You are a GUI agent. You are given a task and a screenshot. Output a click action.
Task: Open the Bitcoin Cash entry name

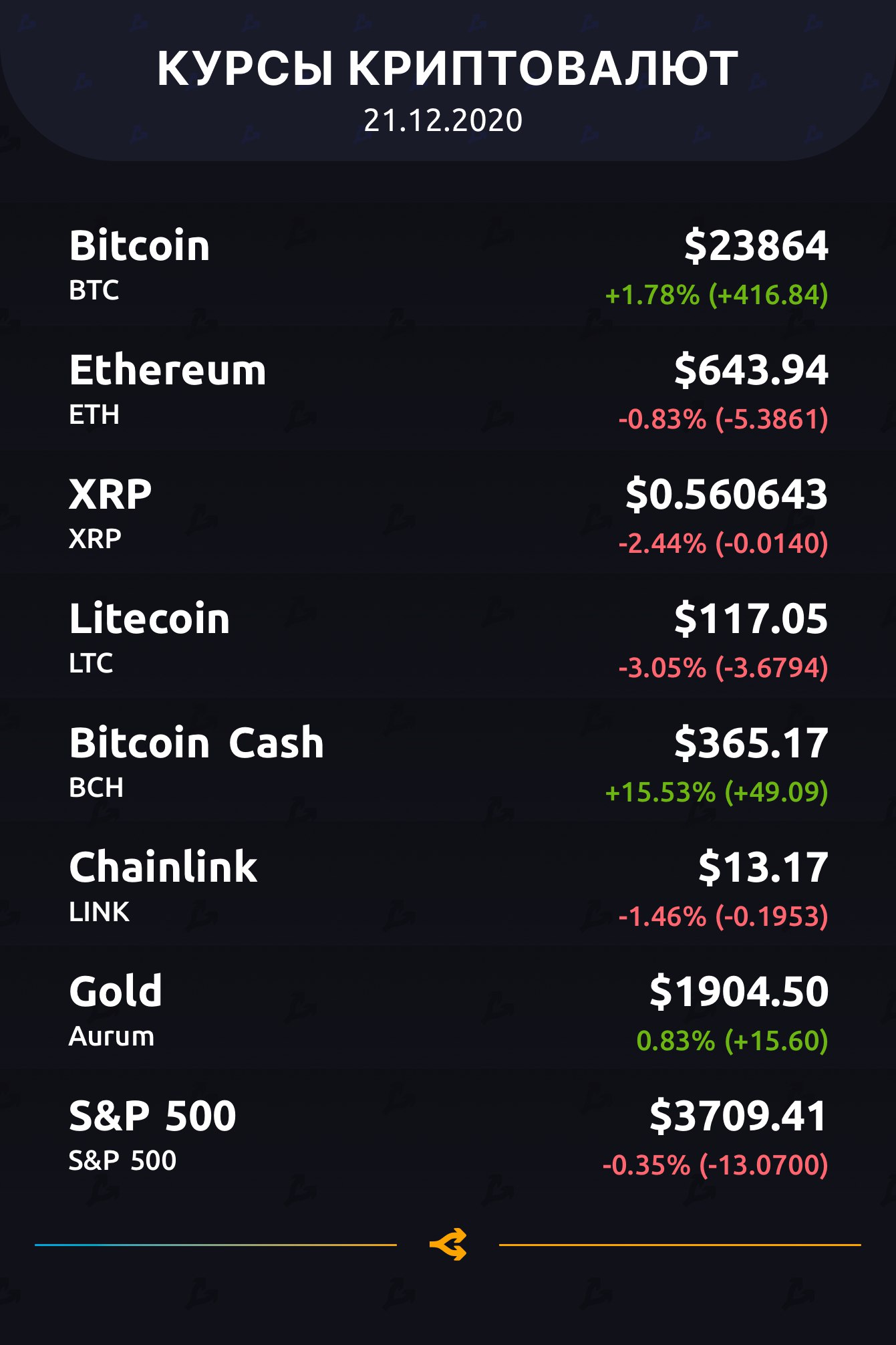click(196, 743)
